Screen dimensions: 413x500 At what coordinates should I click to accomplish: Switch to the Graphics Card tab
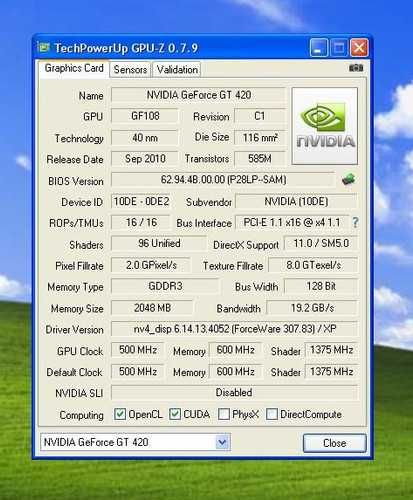[x=74, y=68]
